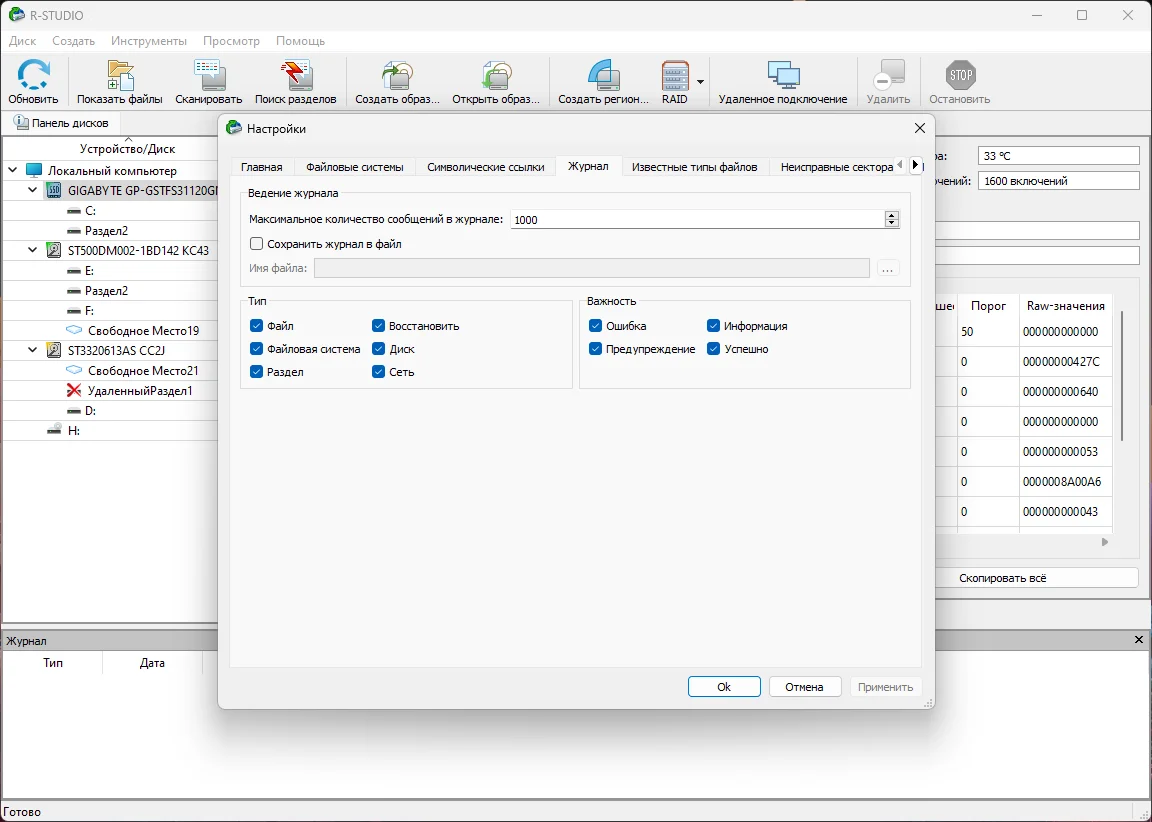Click the Показать файлы toolbar icon
This screenshot has width=1152, height=822.
[119, 77]
